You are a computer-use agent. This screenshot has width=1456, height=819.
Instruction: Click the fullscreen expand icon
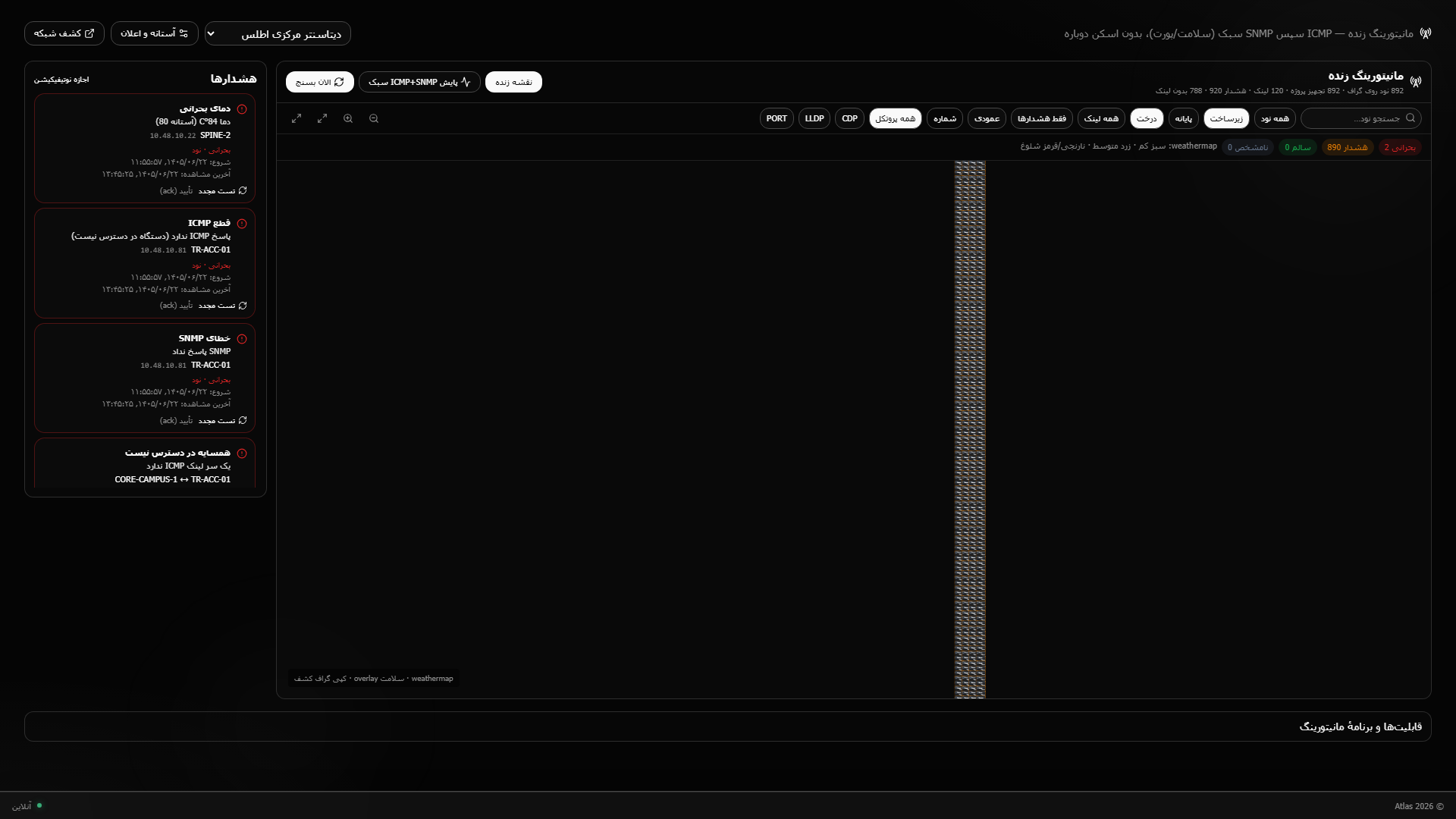pos(297,118)
